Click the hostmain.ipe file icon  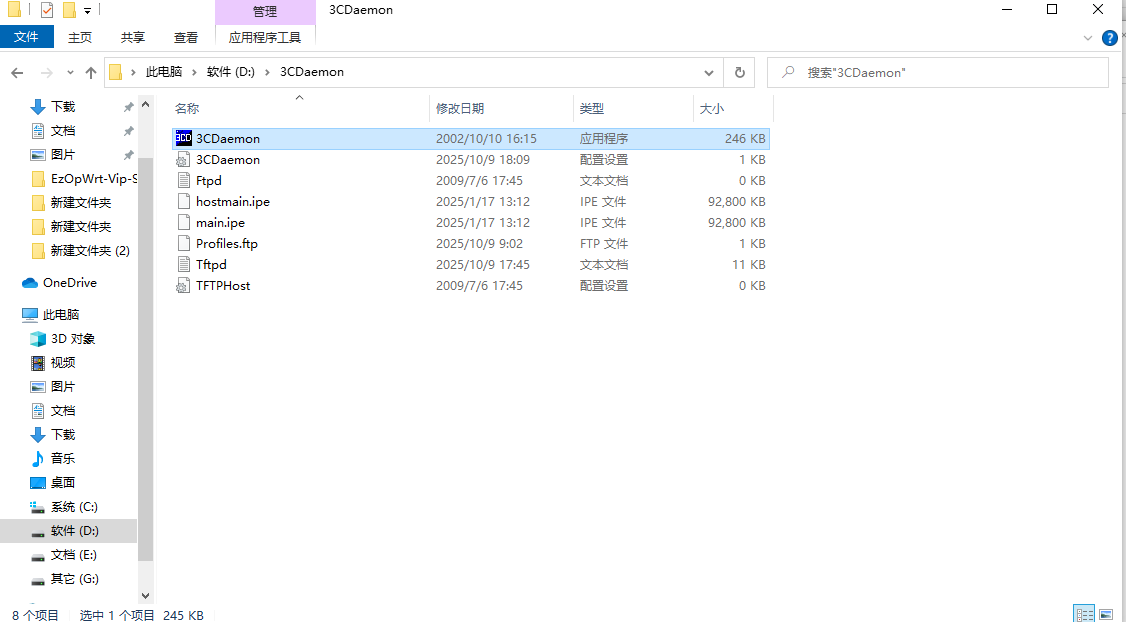pos(184,201)
